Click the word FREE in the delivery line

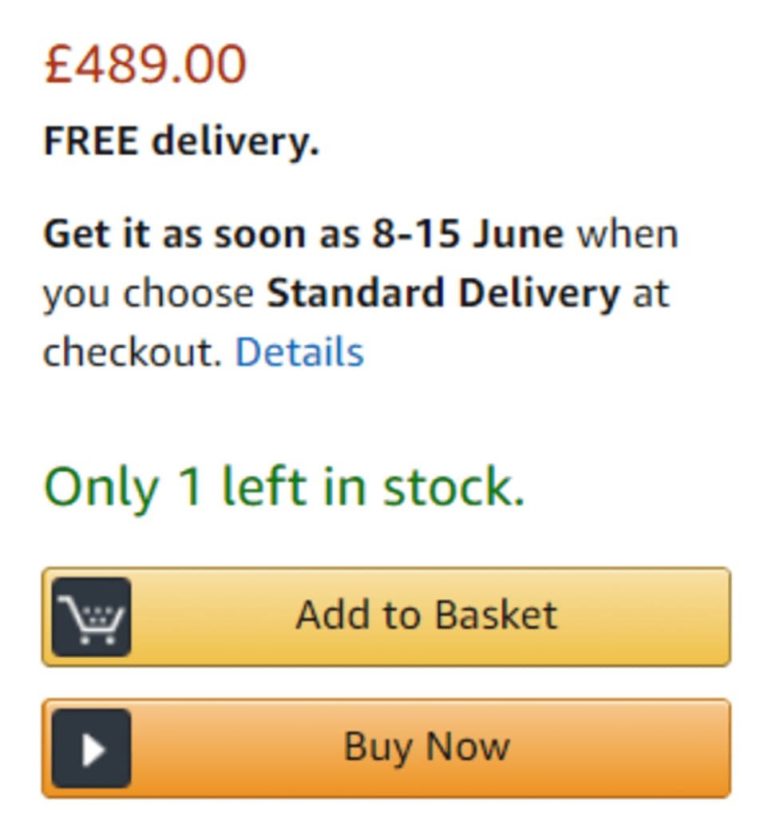click(90, 142)
